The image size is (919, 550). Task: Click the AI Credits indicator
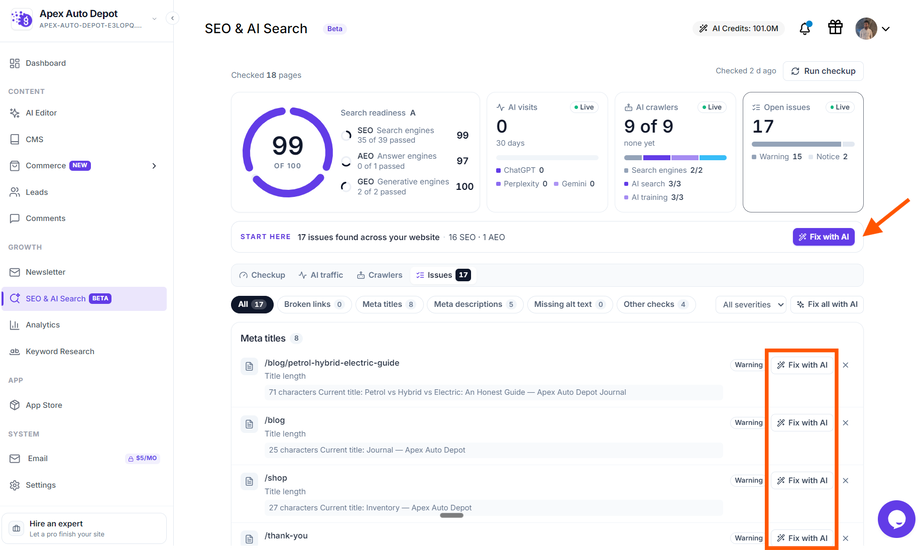pos(738,28)
